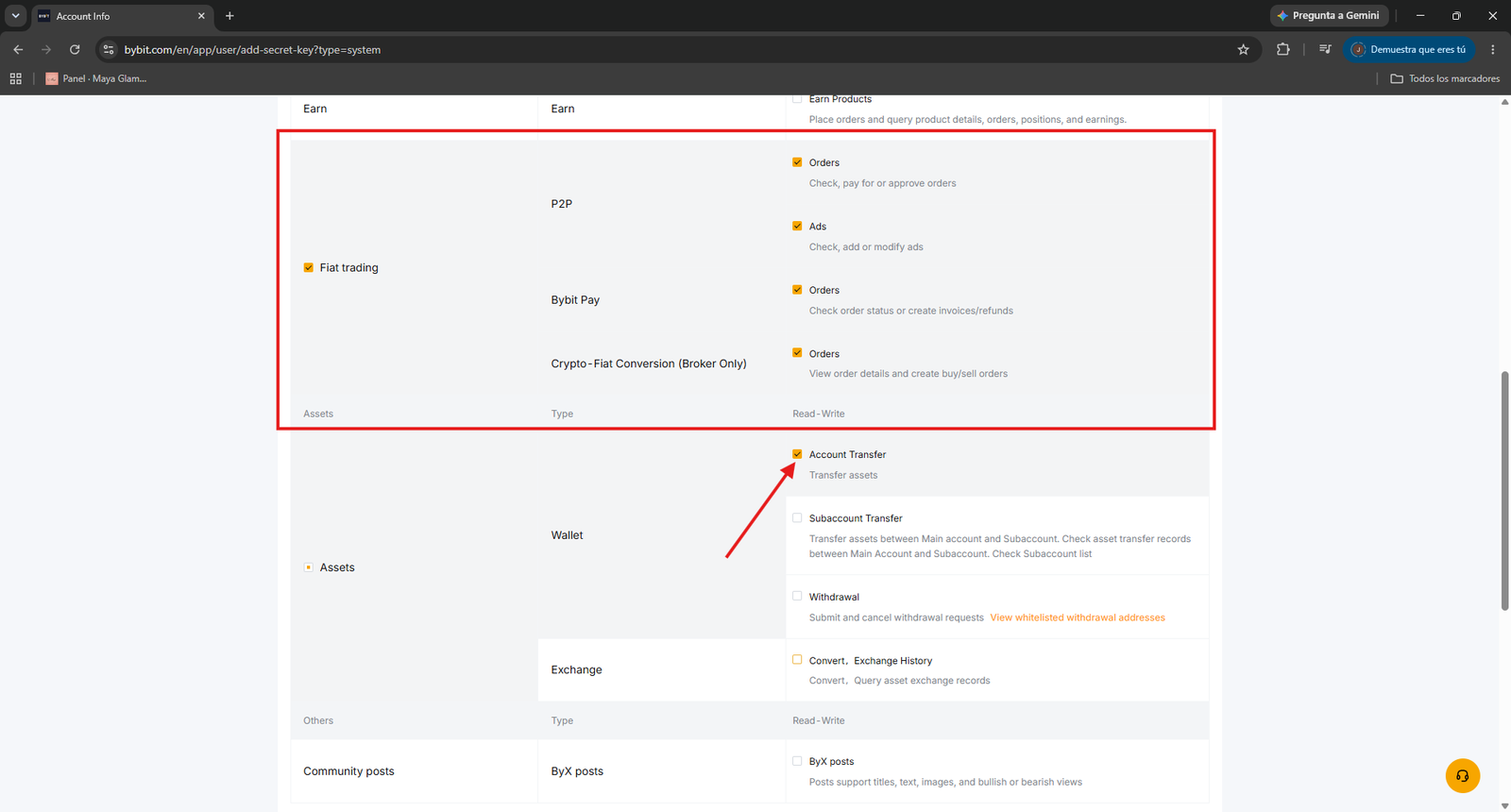Go back to the previous page
The image size is (1511, 812).
coord(18,50)
